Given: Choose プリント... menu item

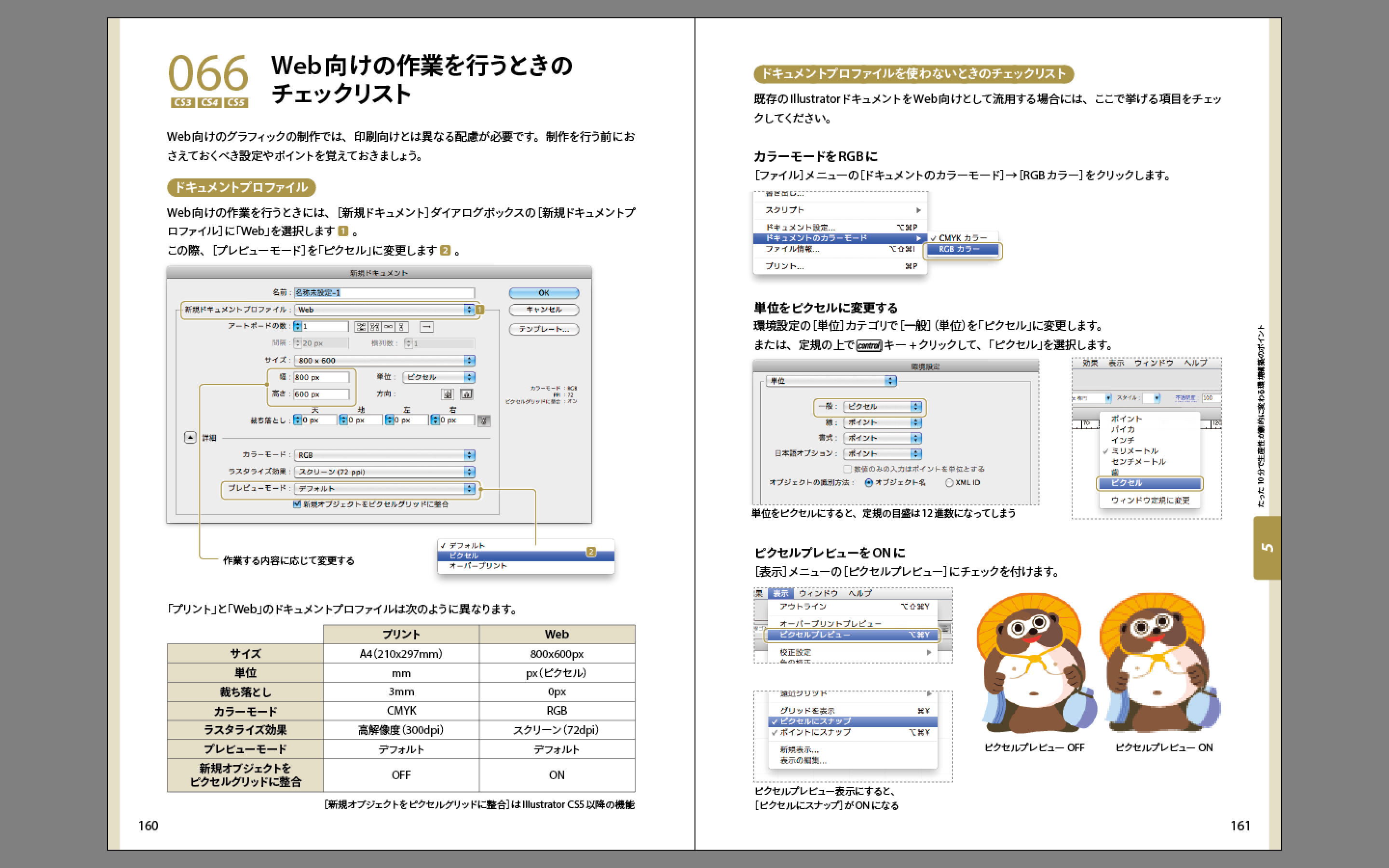Looking at the screenshot, I should (840, 266).
